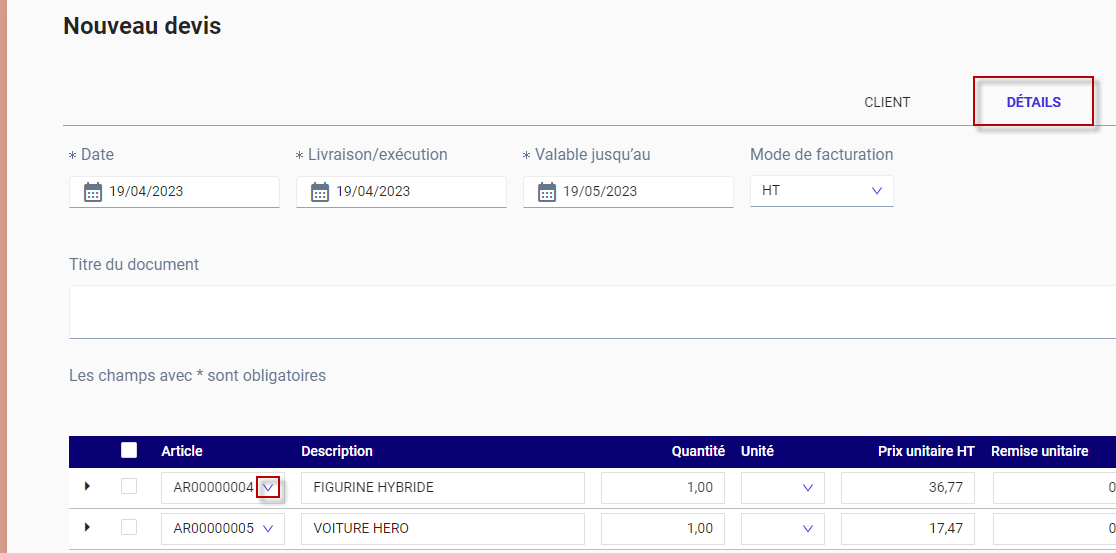Click the Description column header
This screenshot has height=553, width=1116.
(x=337, y=451)
